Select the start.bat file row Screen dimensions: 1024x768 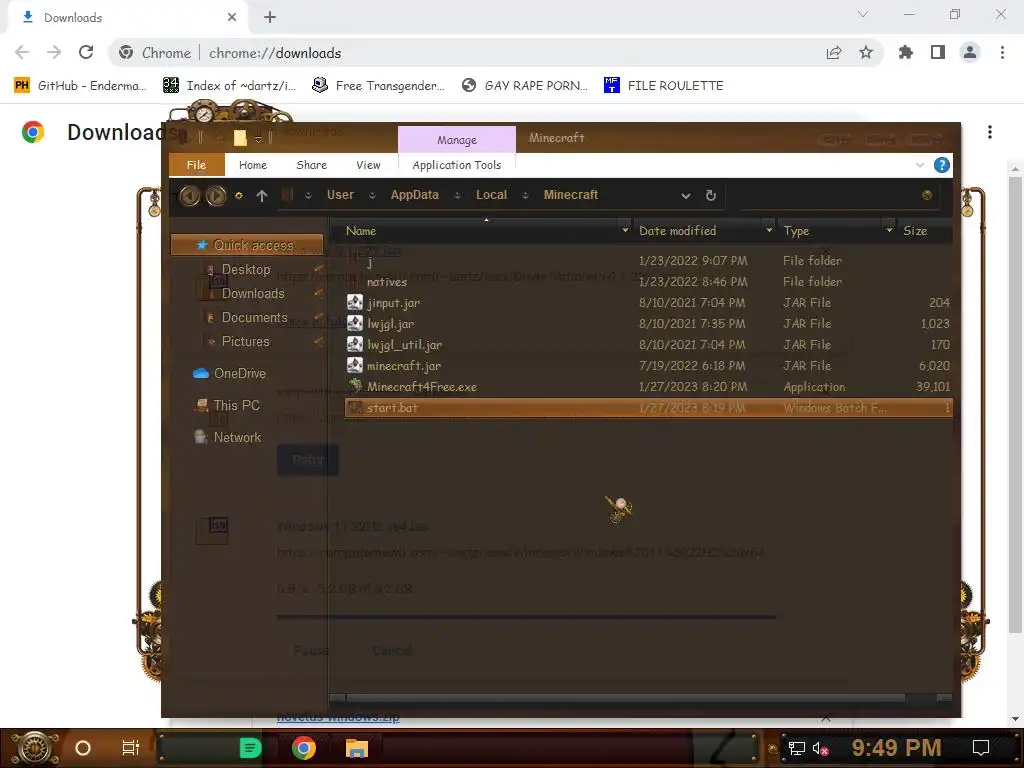coord(648,408)
